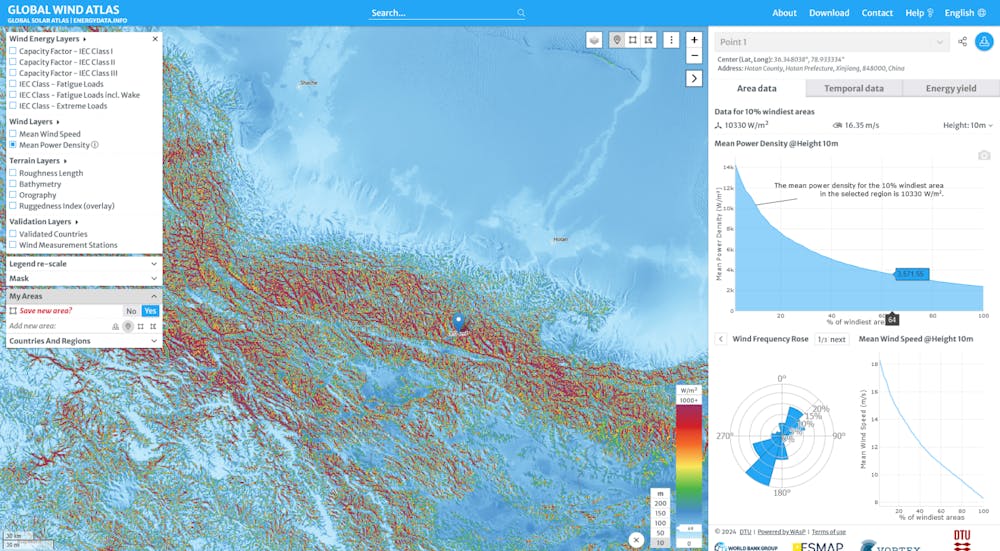Zoom in the map with plus button
The height and width of the screenshot is (551, 1000).
(x=694, y=40)
